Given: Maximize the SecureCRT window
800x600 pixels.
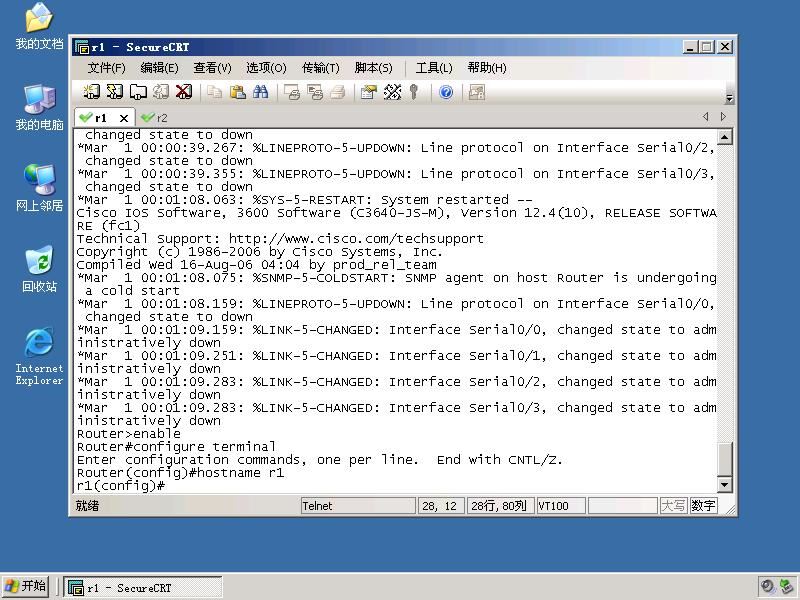Looking at the screenshot, I should click(707, 47).
